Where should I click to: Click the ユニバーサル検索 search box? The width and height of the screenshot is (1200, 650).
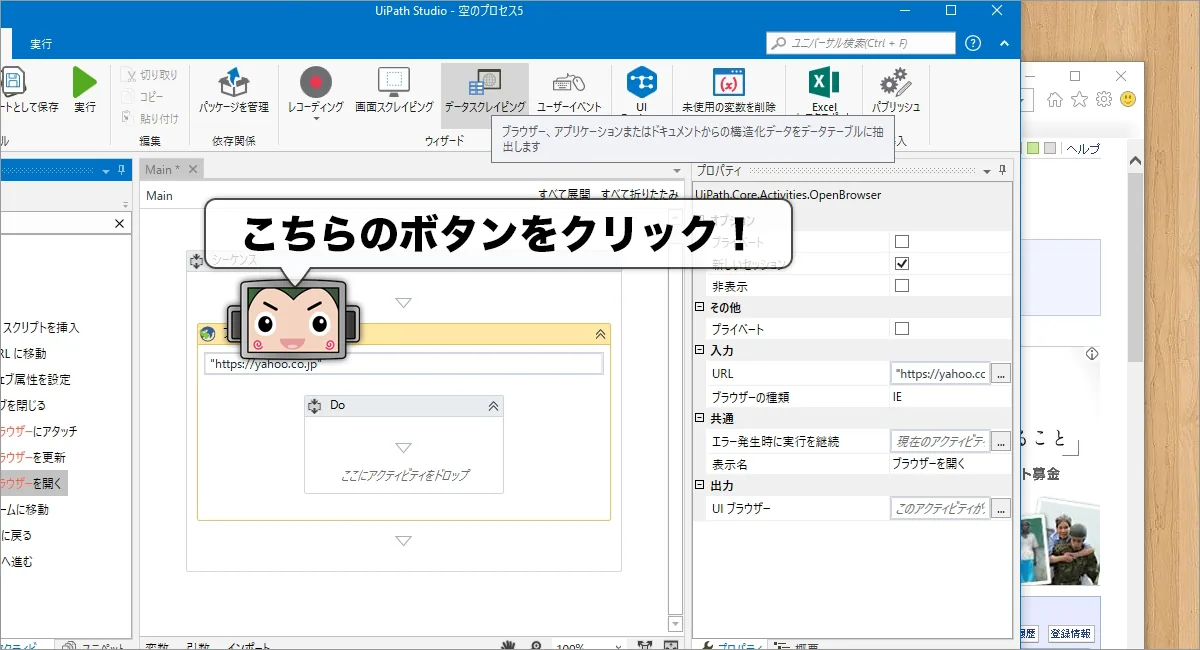tap(861, 43)
